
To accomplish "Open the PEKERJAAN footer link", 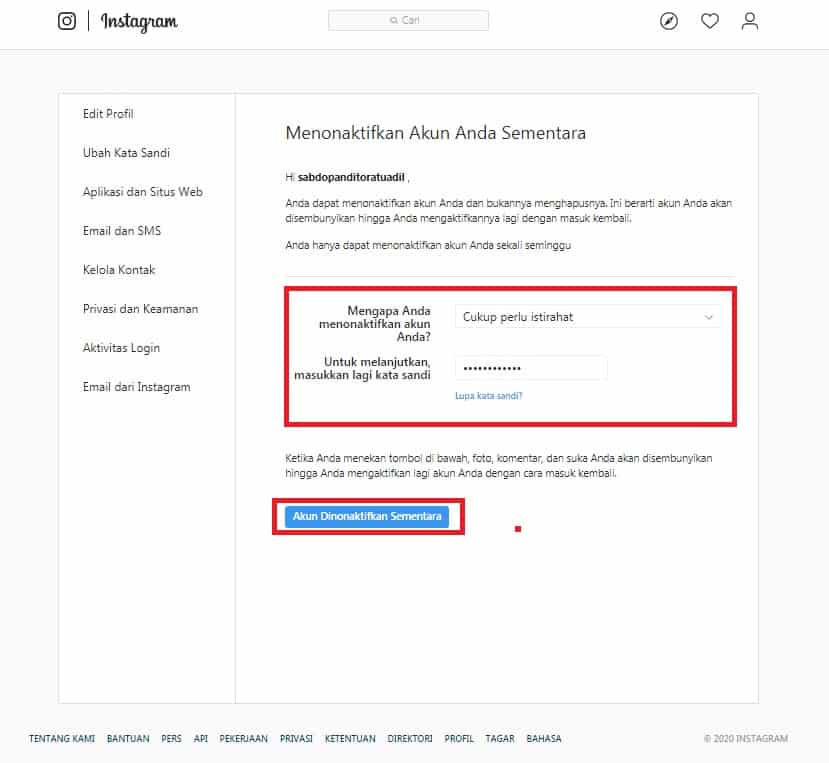I will pos(243,738).
